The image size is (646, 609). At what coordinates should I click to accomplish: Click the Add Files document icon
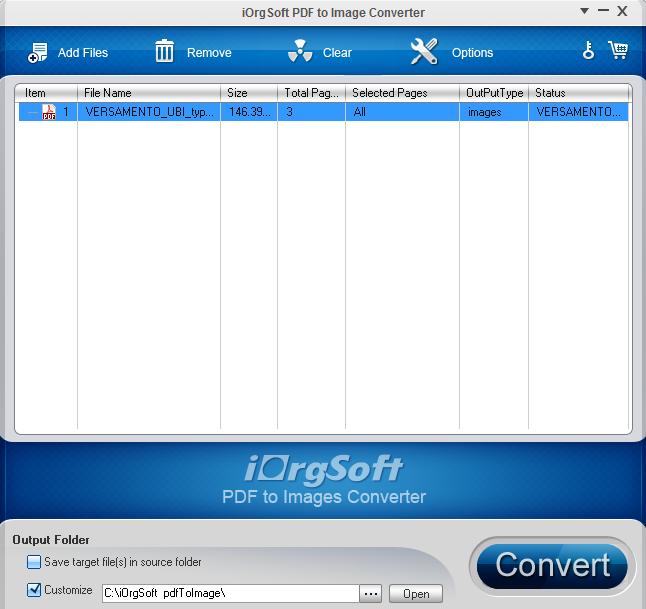37,52
